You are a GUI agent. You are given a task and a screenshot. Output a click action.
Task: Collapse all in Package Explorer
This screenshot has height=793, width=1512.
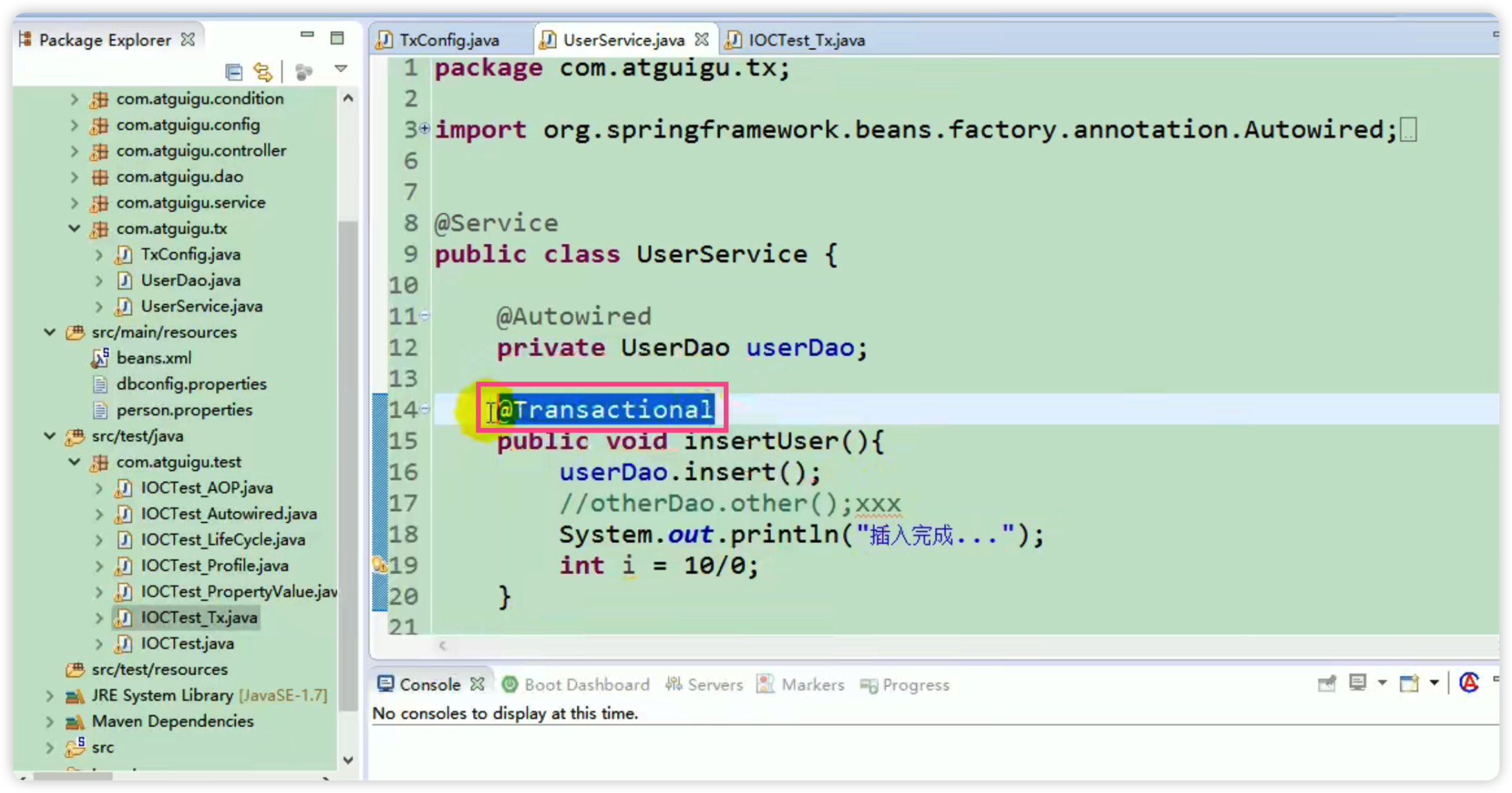click(x=234, y=71)
